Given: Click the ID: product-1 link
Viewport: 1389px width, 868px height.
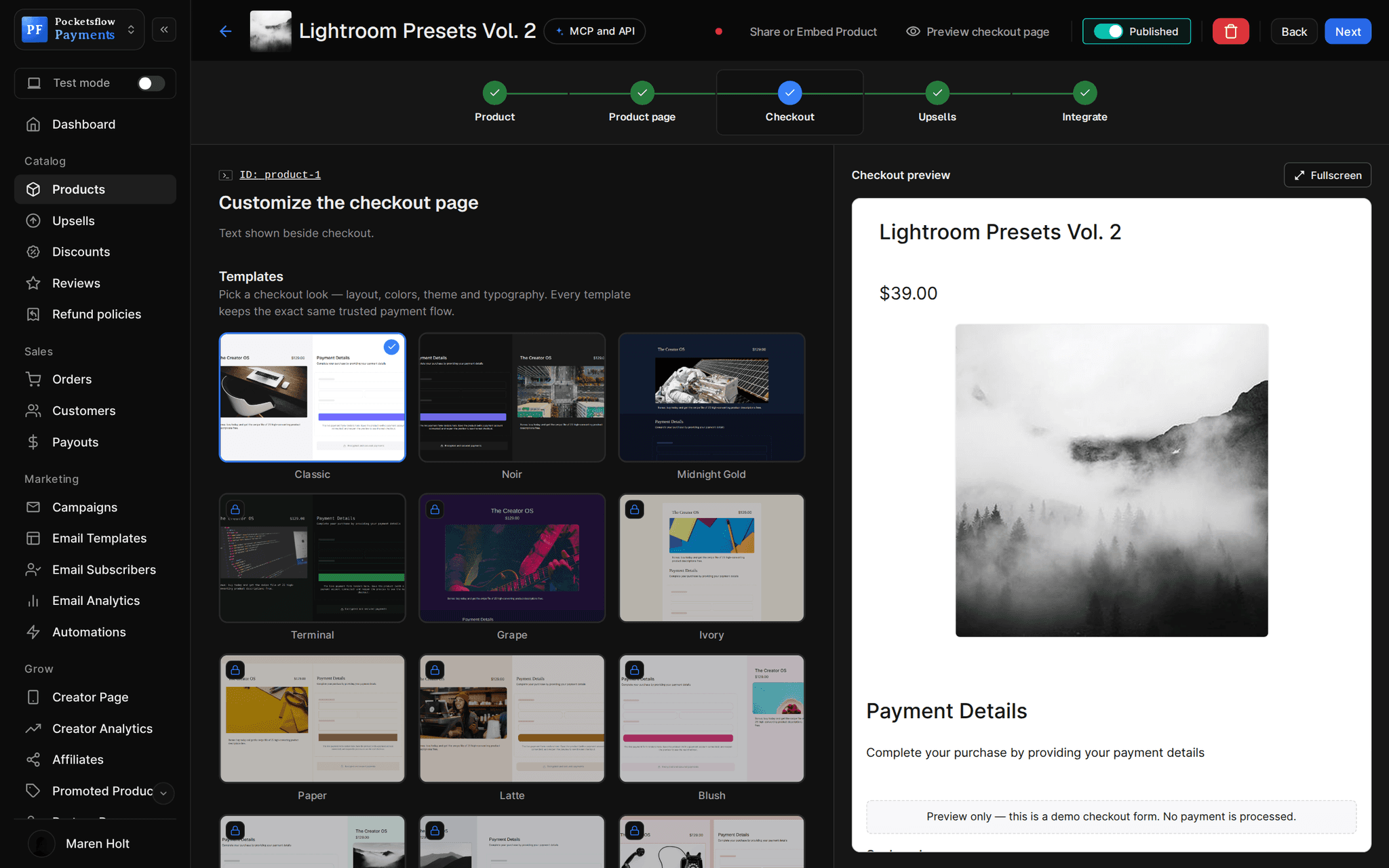Looking at the screenshot, I should tap(279, 175).
